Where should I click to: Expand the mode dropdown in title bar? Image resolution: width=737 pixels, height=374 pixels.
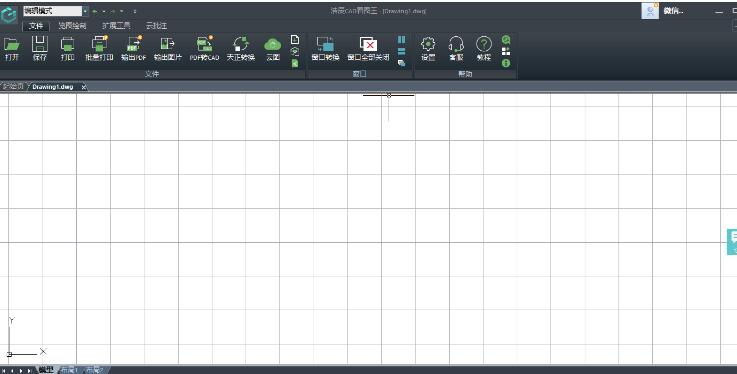coord(85,11)
